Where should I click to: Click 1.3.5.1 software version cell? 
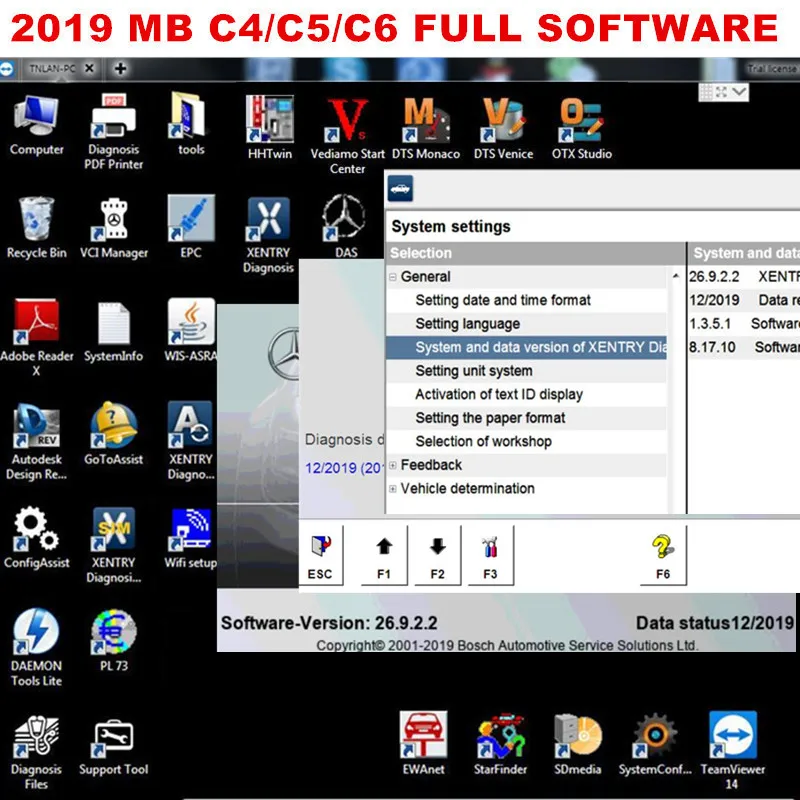(x=710, y=323)
